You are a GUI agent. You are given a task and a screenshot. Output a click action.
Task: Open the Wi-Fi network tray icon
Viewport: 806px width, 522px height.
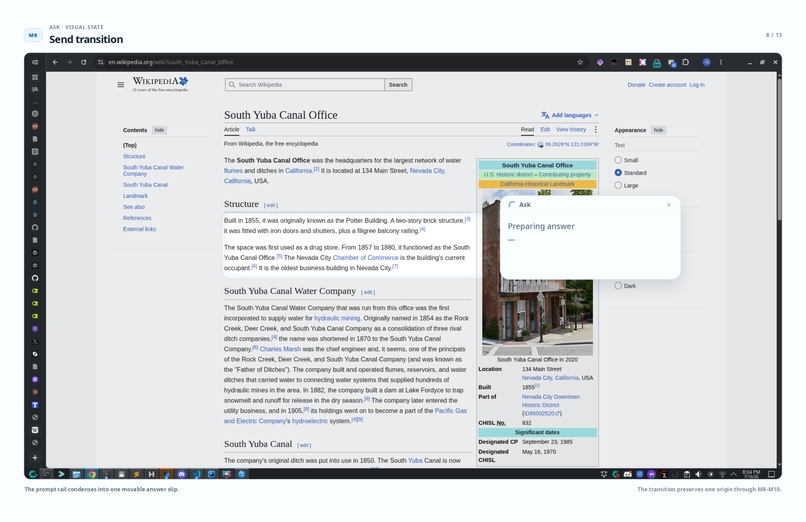pos(722,474)
